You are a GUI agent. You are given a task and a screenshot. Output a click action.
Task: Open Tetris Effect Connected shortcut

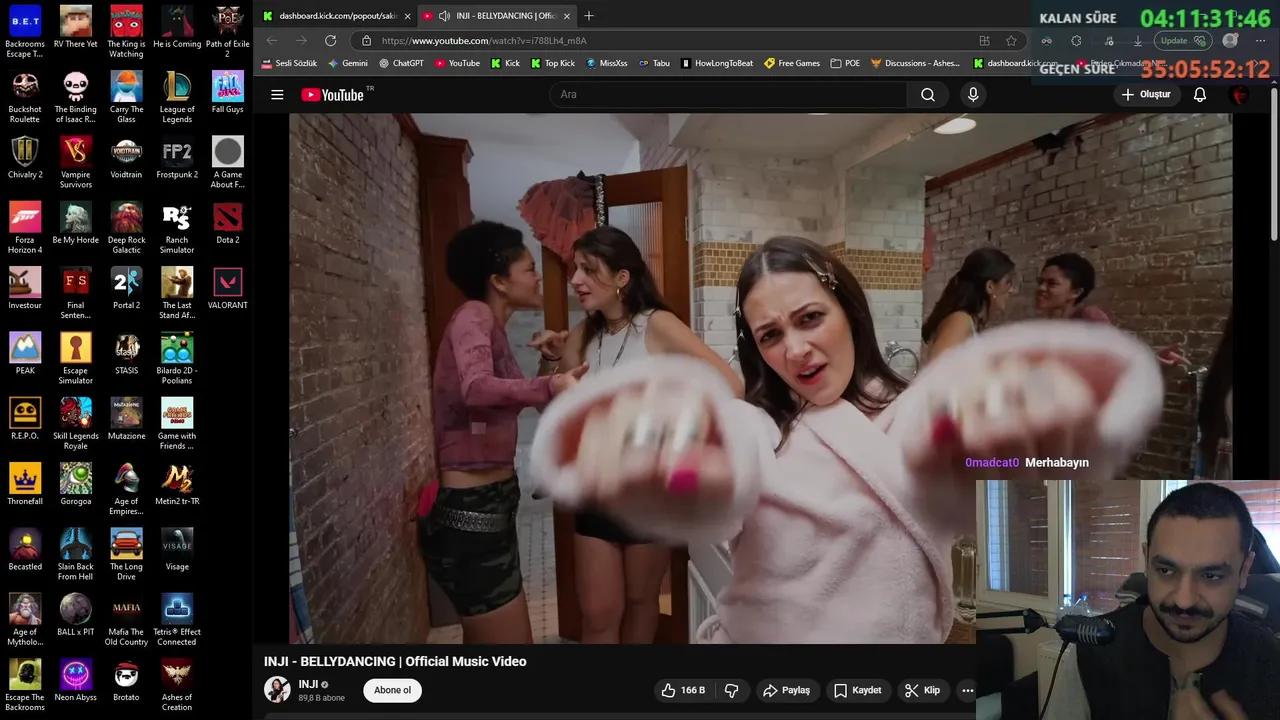177,620
